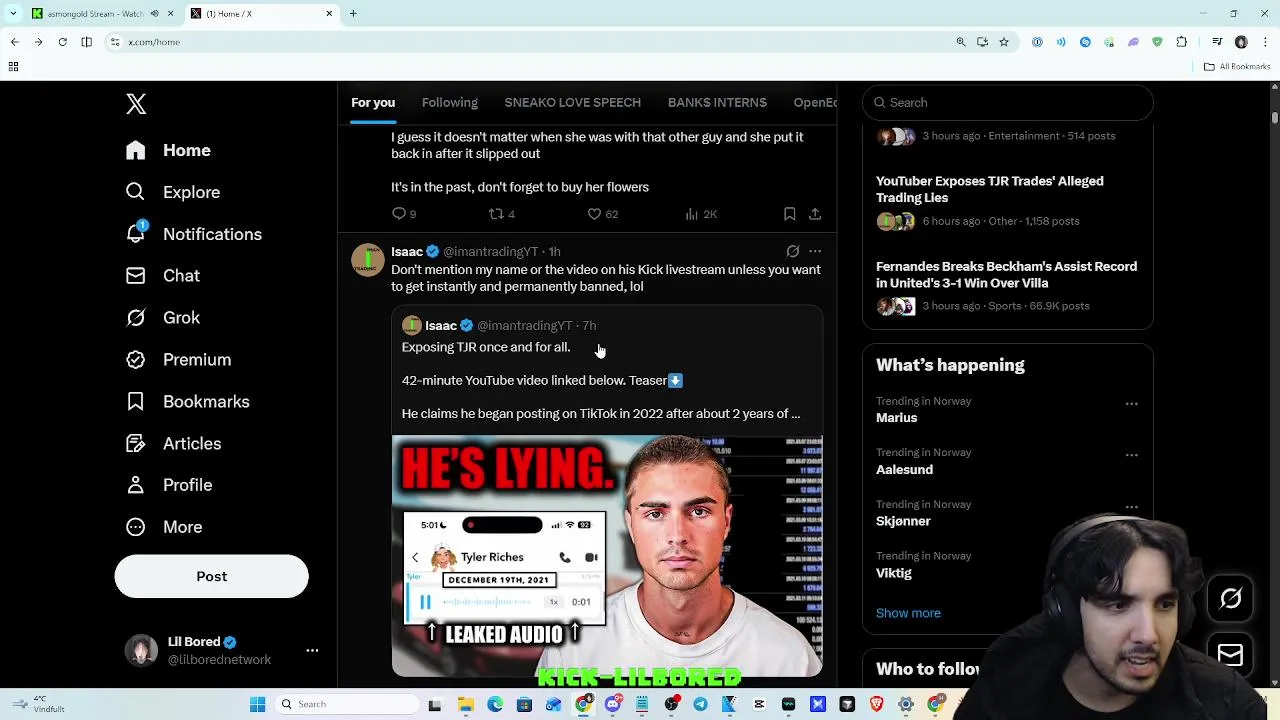The image size is (1280, 720).
Task: Reply to the flowers post with 9 replies
Action: pos(404,214)
